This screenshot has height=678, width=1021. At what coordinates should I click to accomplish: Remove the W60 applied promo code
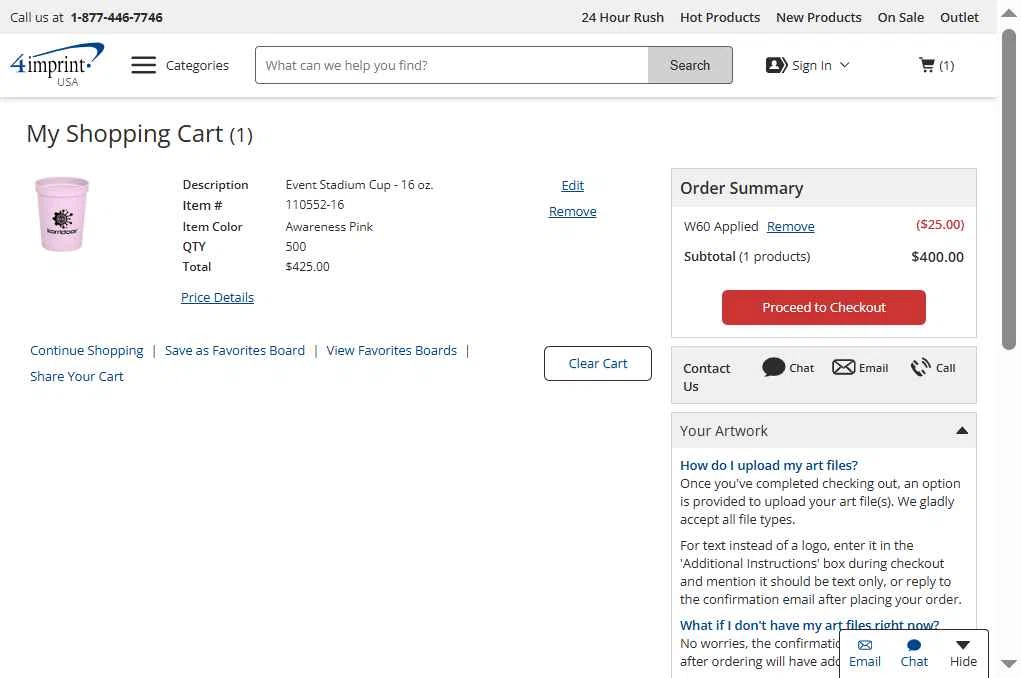coord(790,227)
